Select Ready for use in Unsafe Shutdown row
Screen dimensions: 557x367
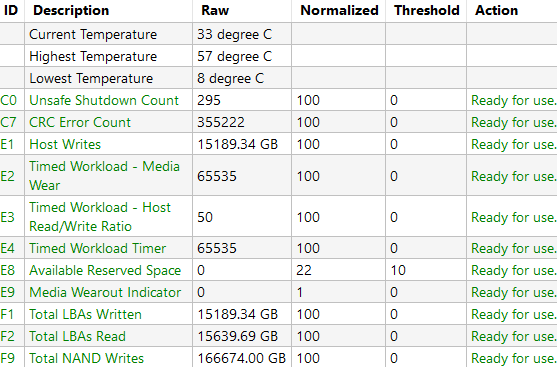[514, 101]
